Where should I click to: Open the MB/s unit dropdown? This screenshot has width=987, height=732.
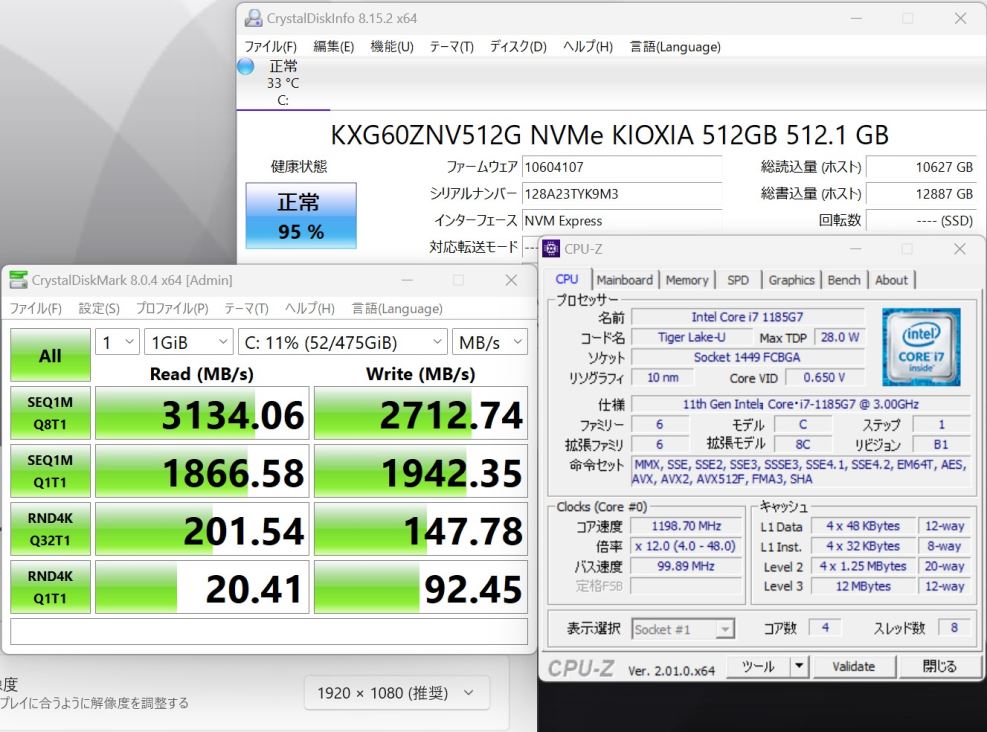489,343
